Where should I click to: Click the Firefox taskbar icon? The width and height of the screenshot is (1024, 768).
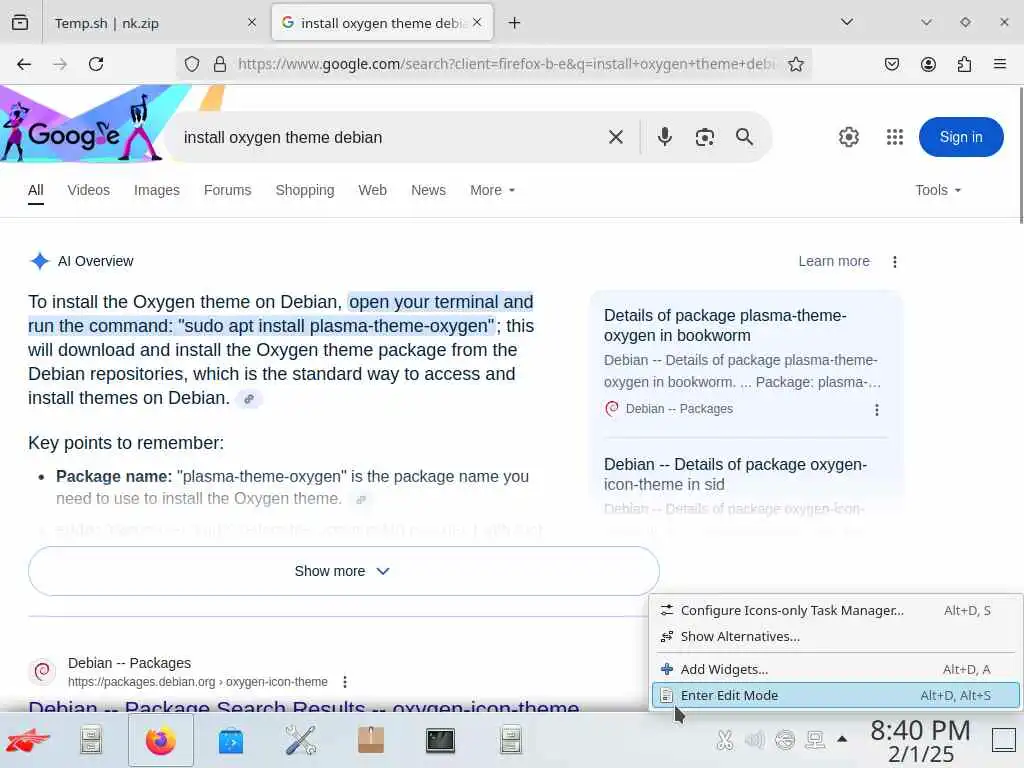161,741
